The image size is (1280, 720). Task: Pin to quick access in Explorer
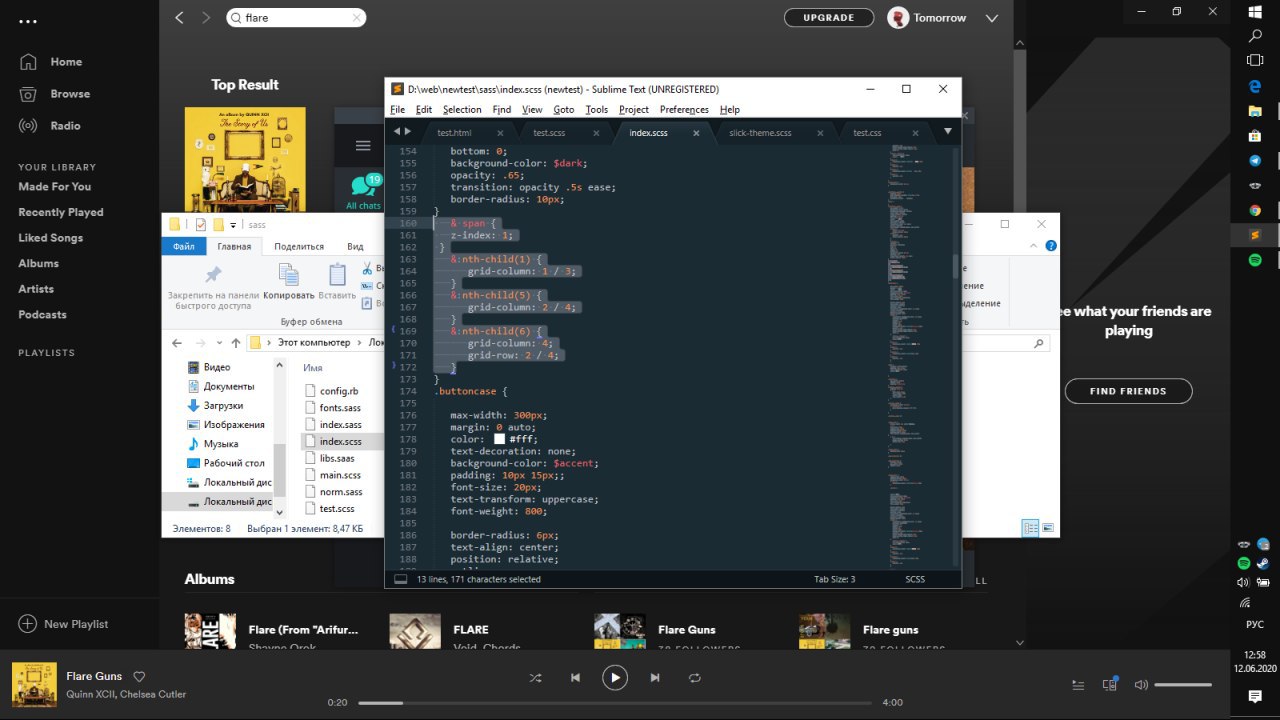pos(213,288)
